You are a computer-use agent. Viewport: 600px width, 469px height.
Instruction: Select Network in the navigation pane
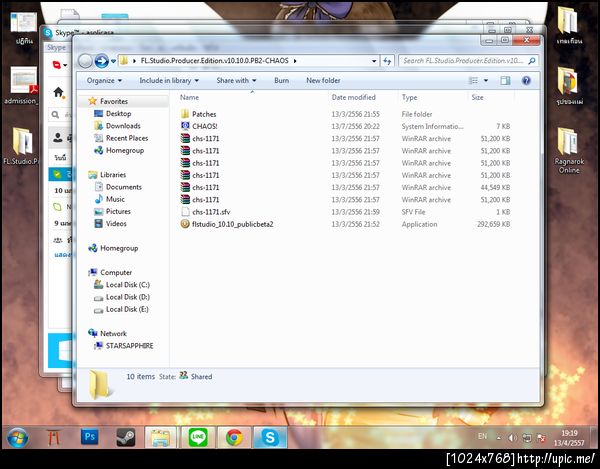click(113, 334)
